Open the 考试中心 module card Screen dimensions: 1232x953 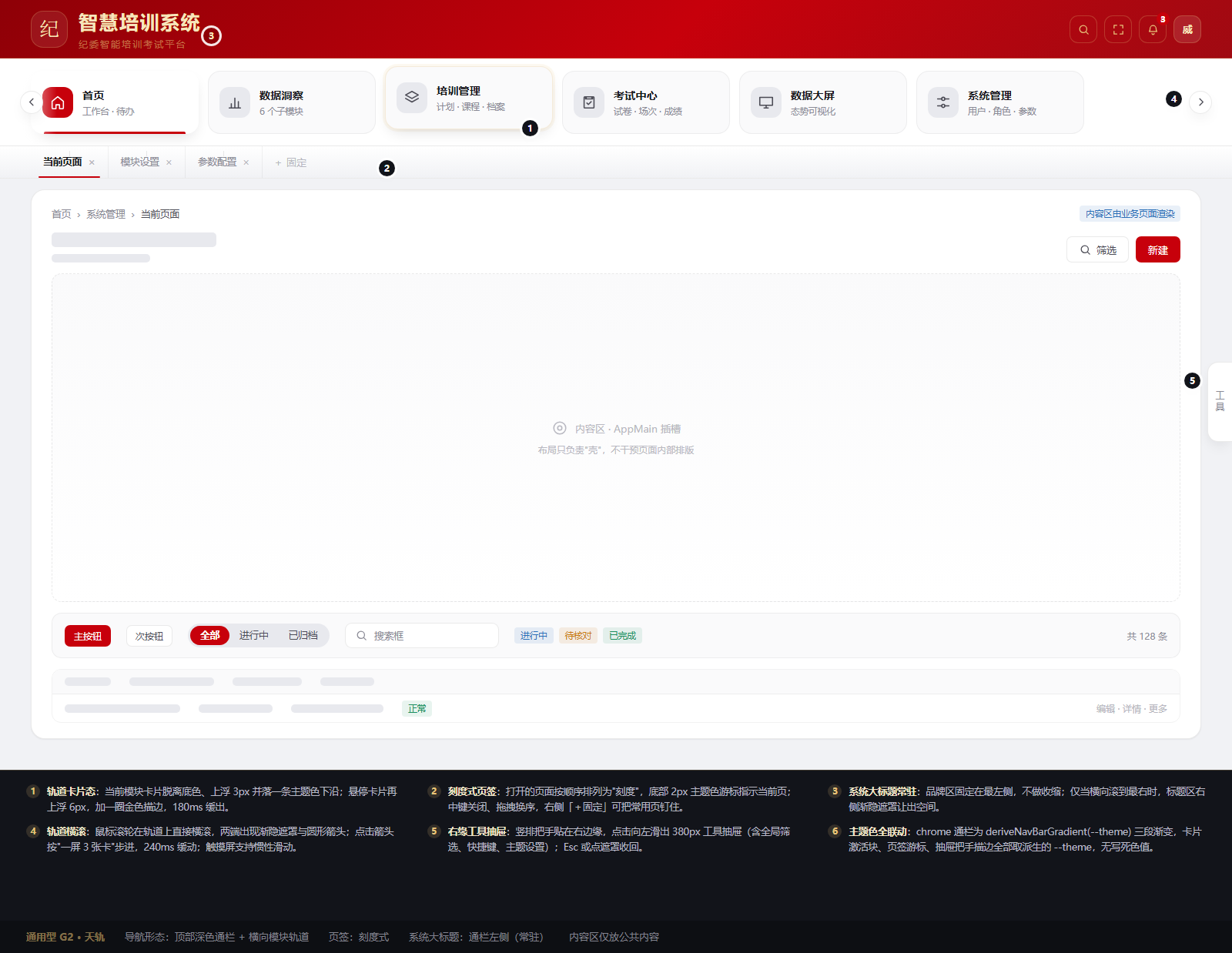[x=646, y=102]
